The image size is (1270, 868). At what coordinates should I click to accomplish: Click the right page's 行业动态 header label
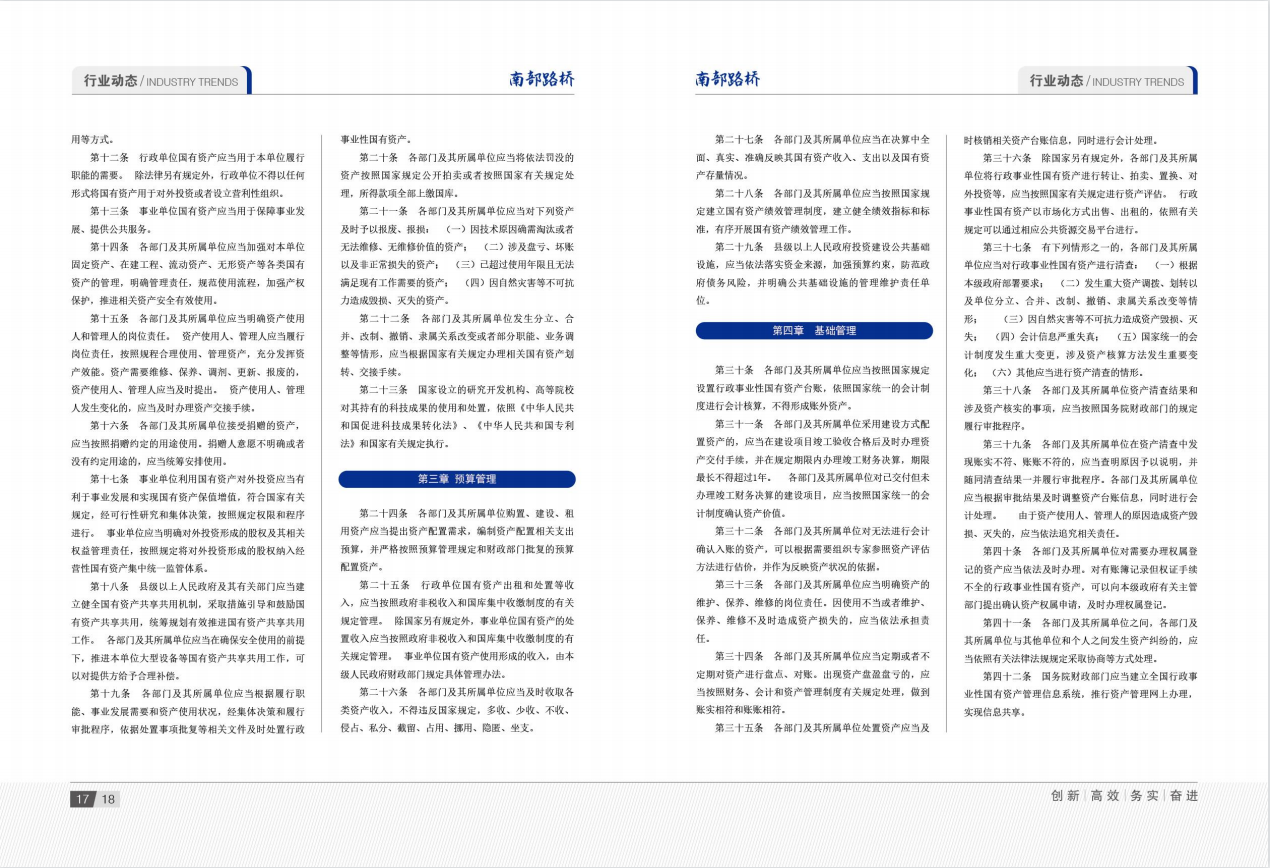tap(1057, 81)
